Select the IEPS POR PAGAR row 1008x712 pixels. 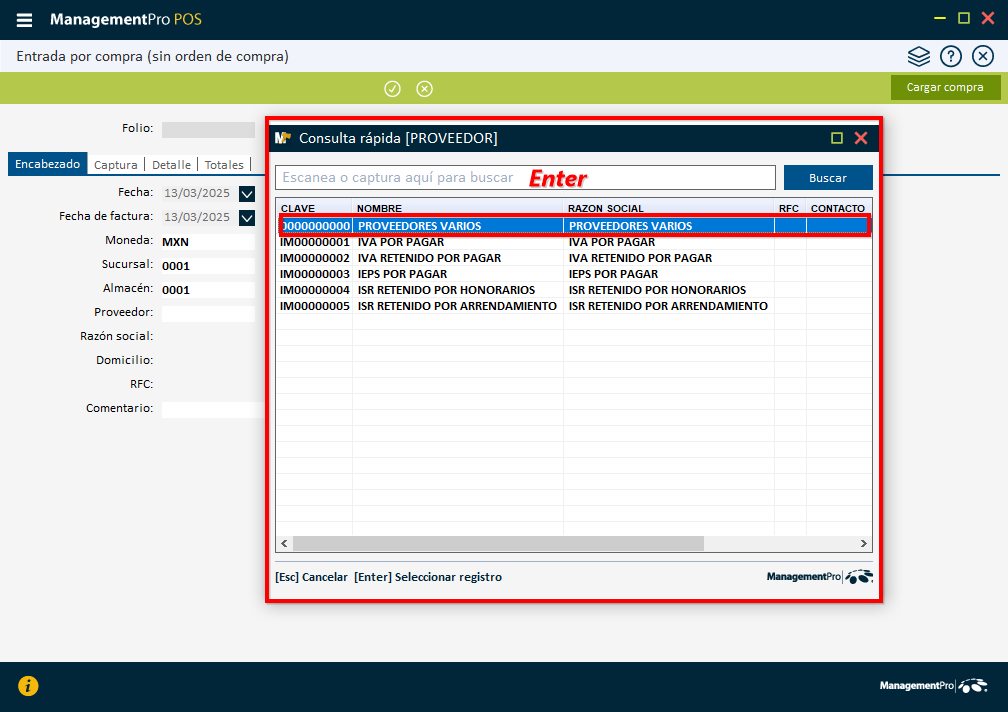[x=574, y=274]
